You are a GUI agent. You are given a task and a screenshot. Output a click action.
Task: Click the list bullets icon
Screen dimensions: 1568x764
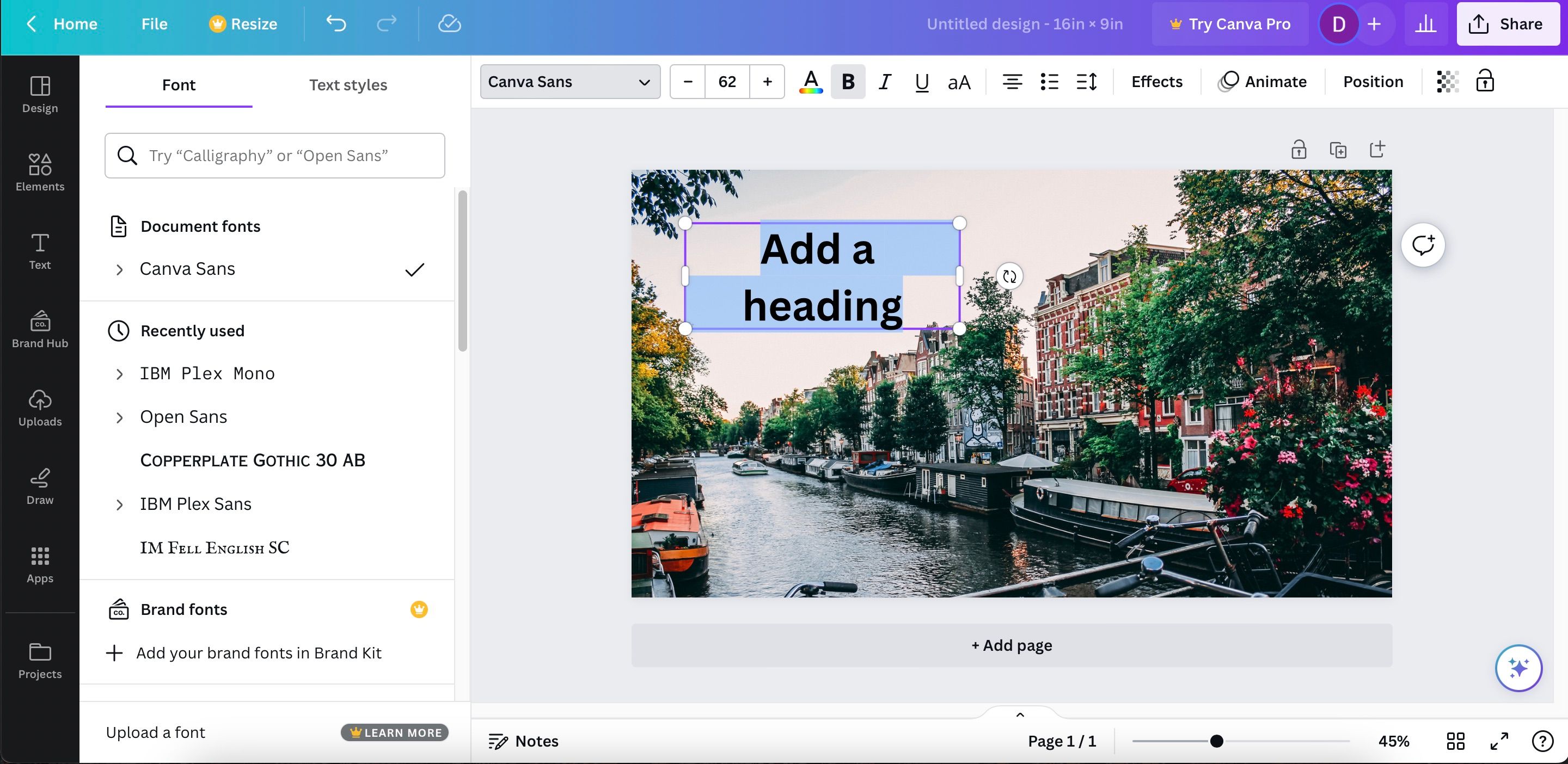coord(1049,82)
